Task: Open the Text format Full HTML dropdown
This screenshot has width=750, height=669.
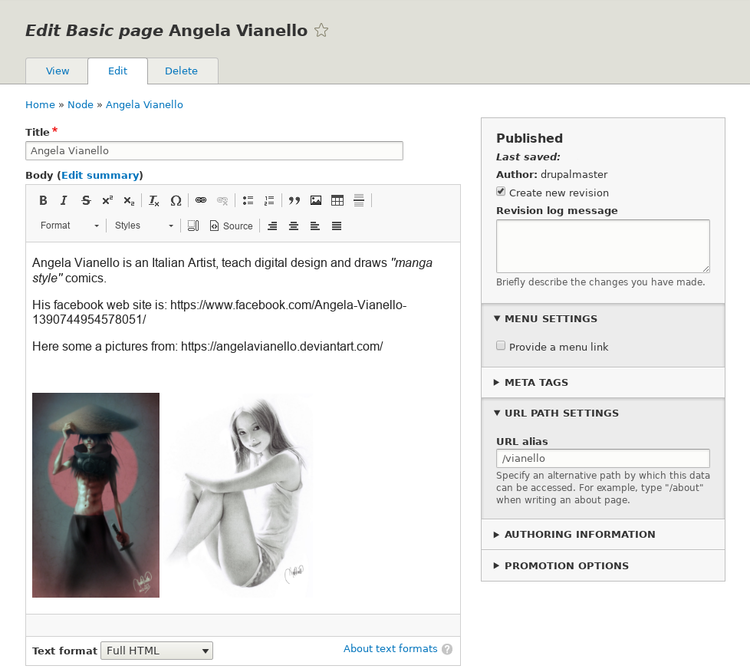Action: (157, 651)
